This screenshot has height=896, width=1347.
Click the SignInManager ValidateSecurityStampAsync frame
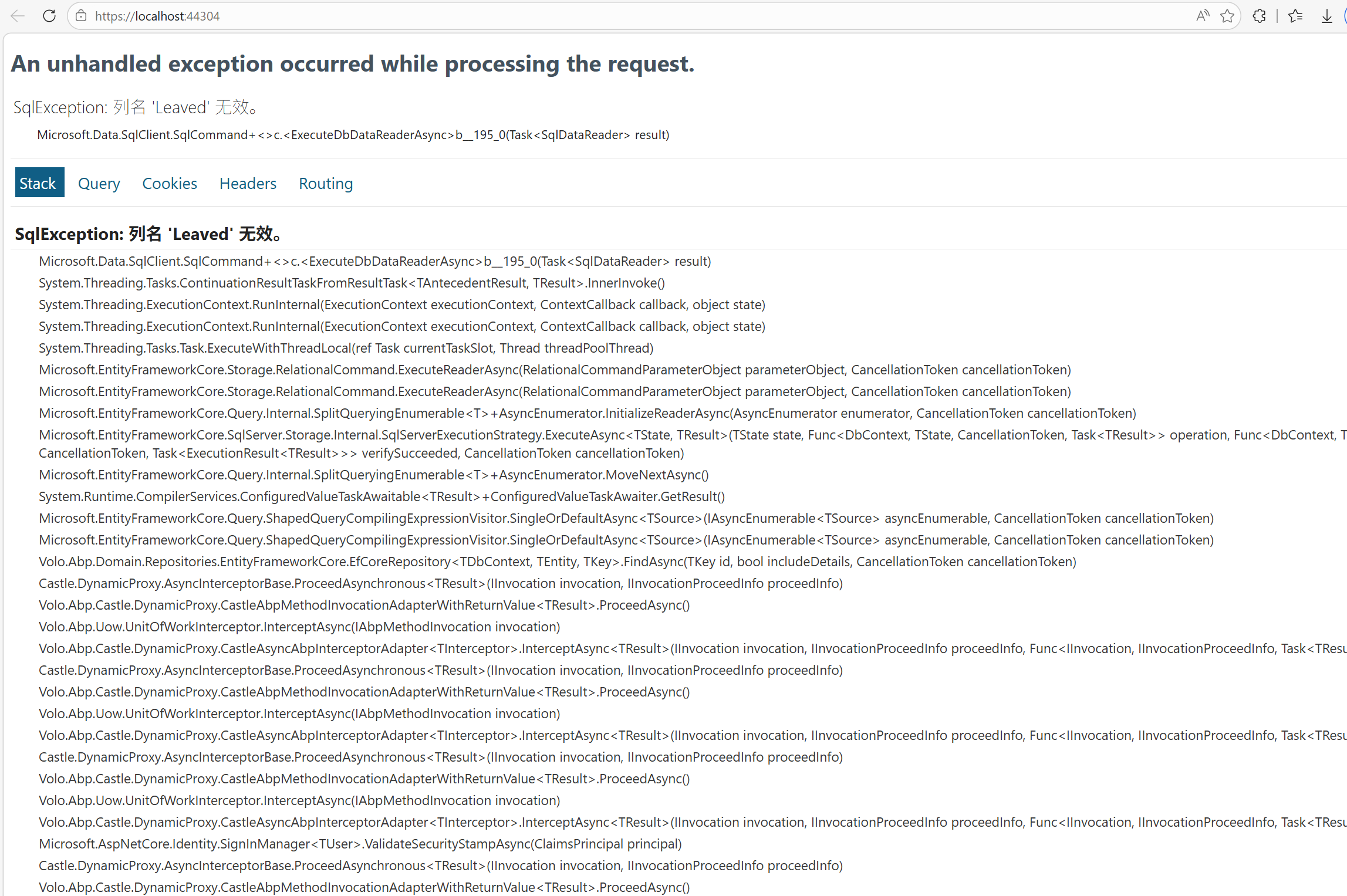[360, 844]
